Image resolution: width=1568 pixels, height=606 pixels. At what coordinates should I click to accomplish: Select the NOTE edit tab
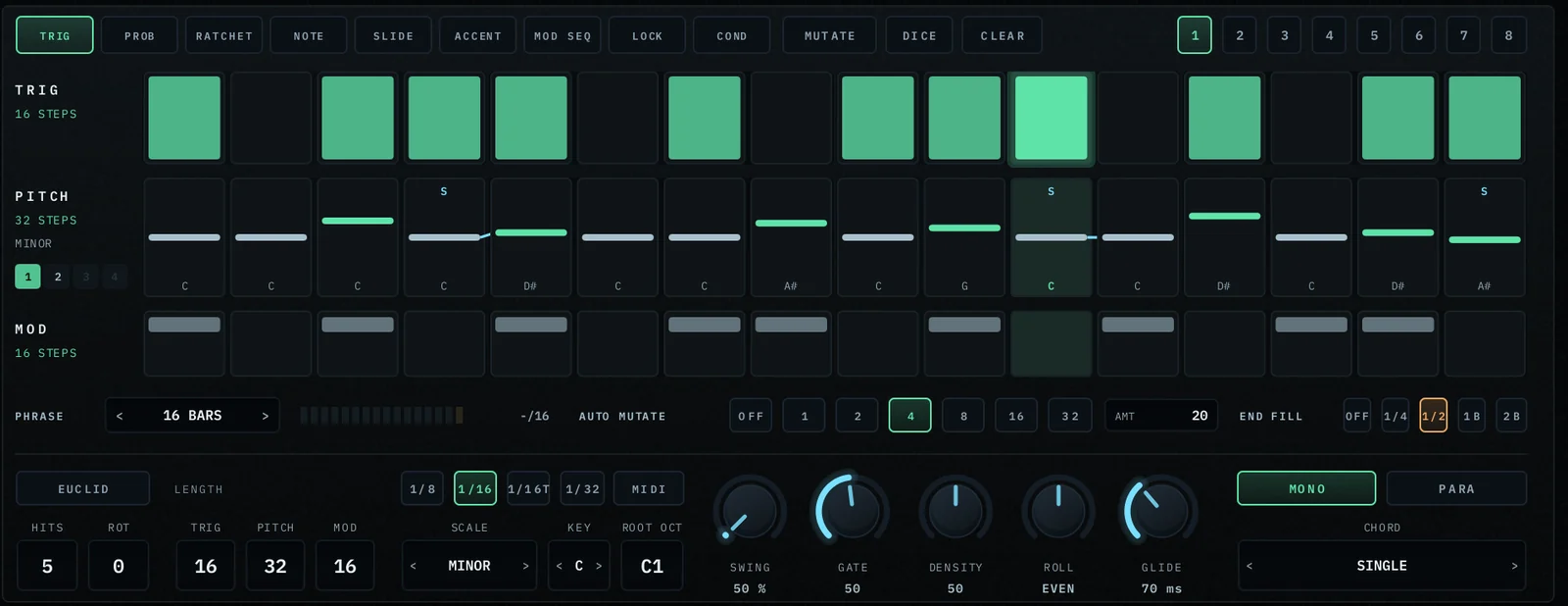tap(308, 35)
